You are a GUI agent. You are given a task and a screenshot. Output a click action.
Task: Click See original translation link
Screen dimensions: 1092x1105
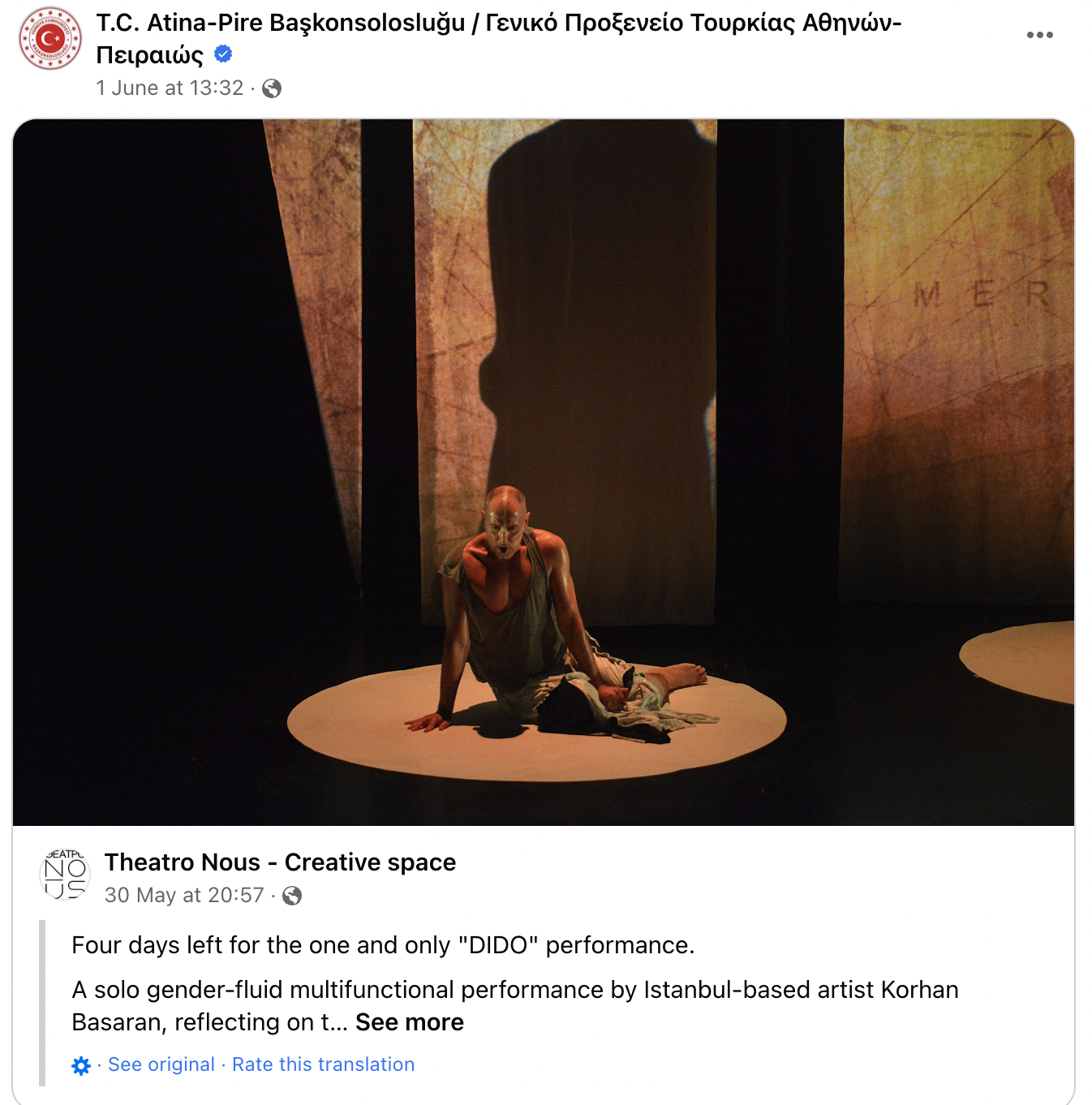pyautogui.click(x=161, y=1064)
